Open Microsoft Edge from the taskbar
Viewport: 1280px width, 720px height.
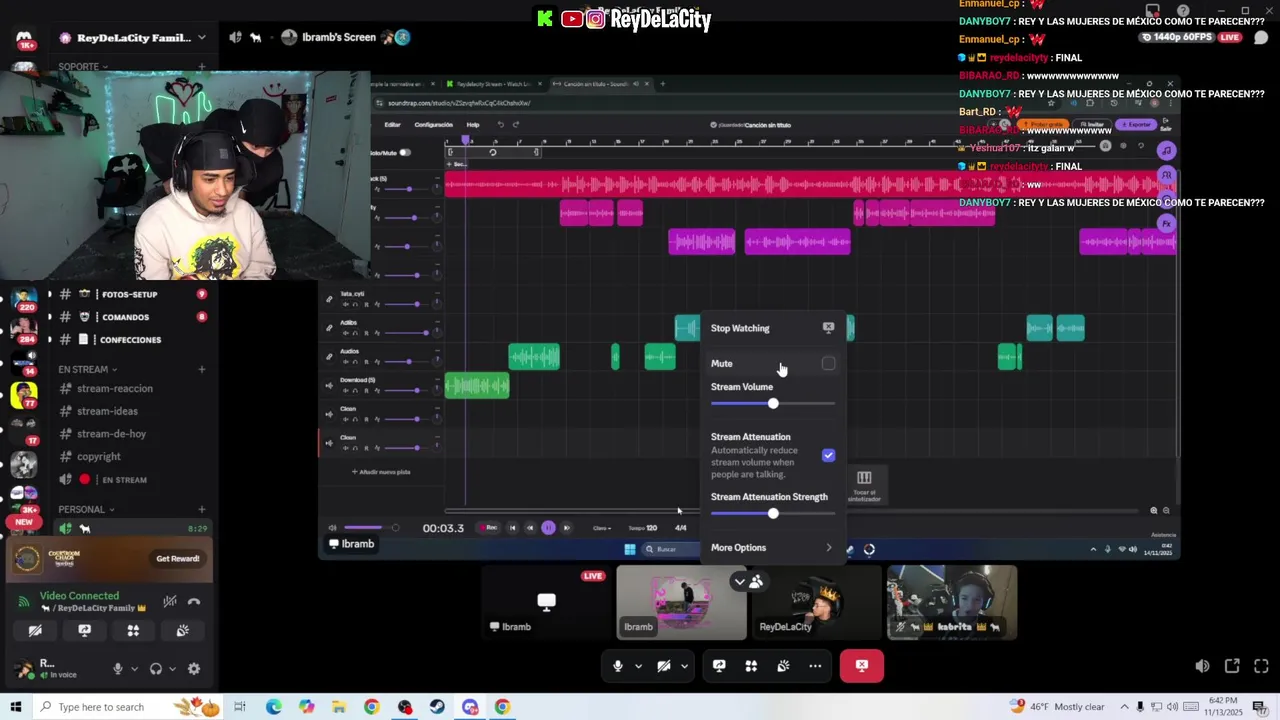(x=274, y=707)
